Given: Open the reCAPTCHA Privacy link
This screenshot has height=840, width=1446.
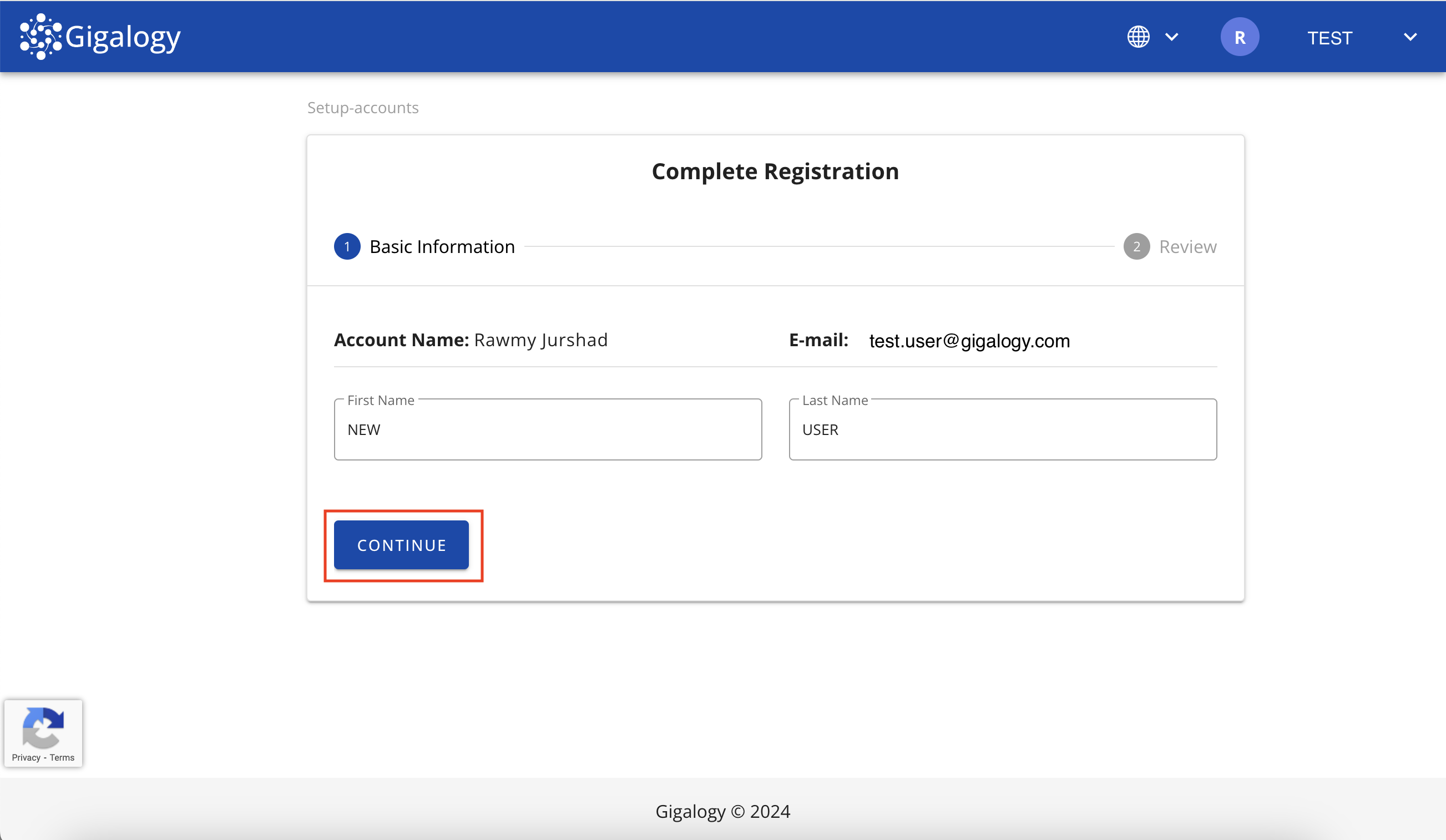Looking at the screenshot, I should (26, 757).
